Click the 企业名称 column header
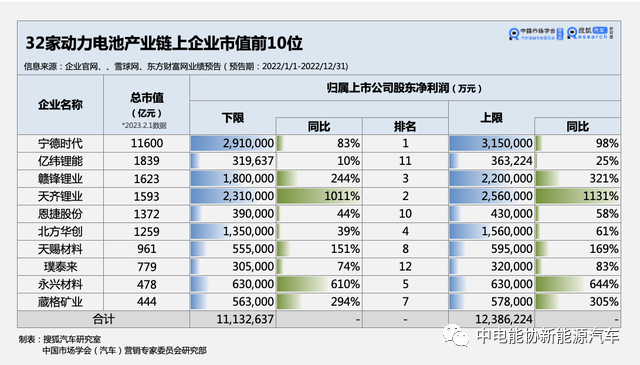 click(60, 105)
